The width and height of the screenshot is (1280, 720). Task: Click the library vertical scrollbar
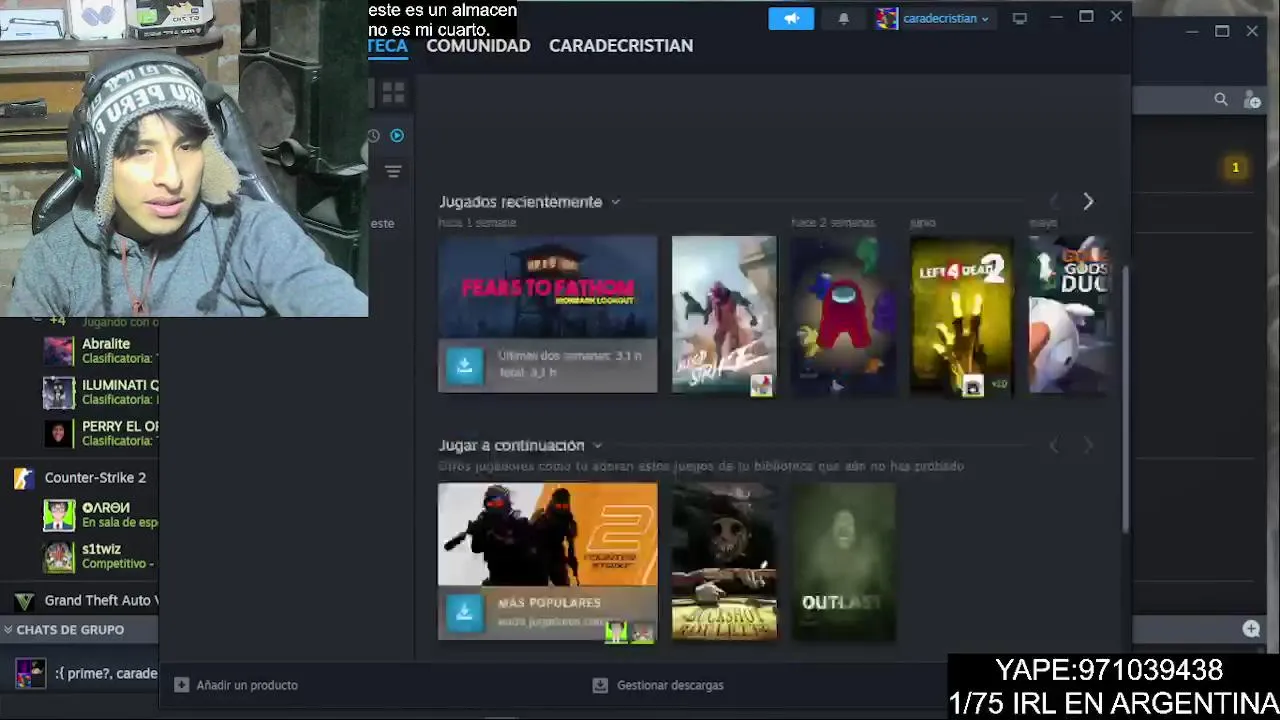(1127, 400)
